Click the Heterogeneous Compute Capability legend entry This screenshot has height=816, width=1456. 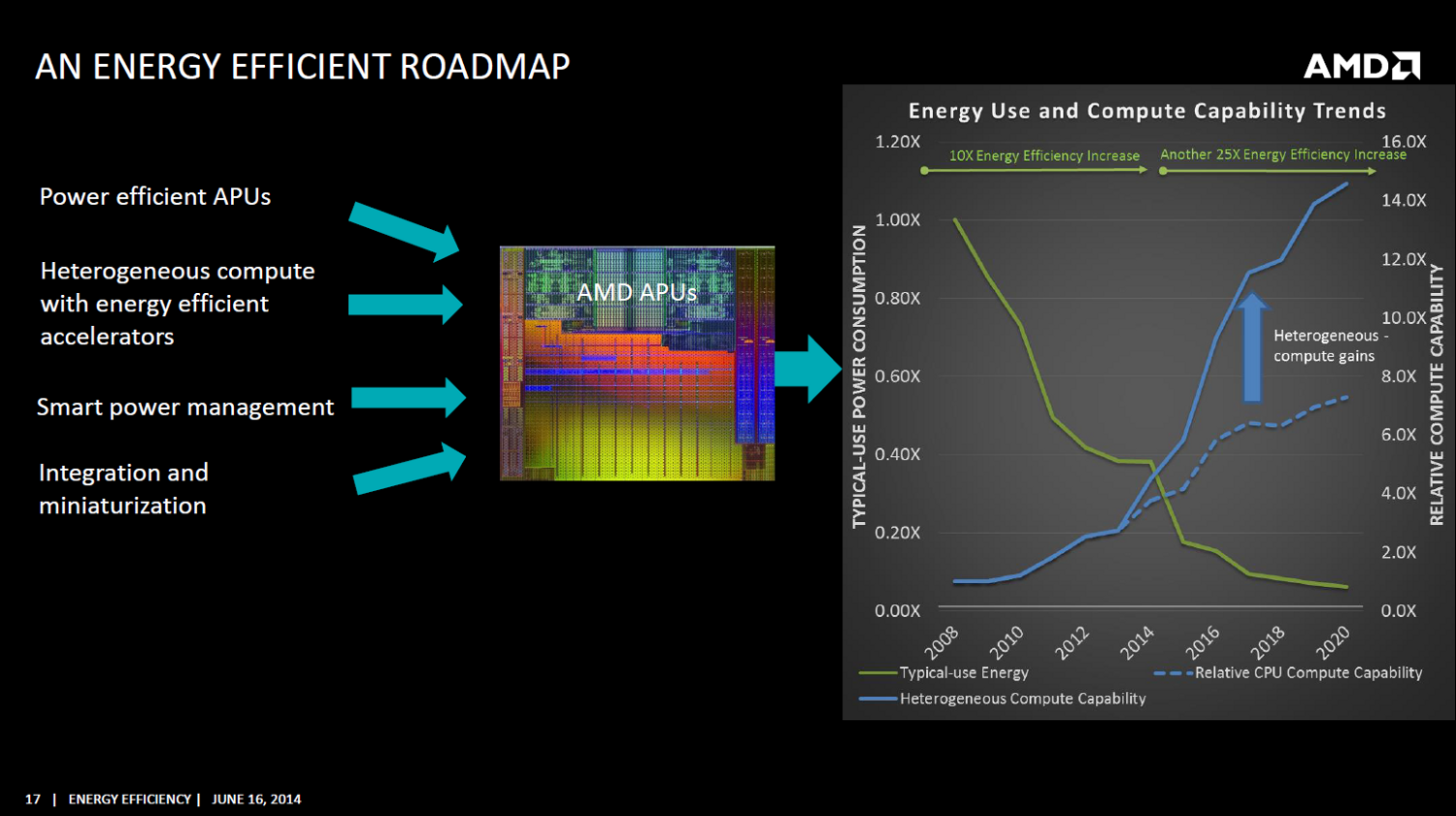(1002, 699)
